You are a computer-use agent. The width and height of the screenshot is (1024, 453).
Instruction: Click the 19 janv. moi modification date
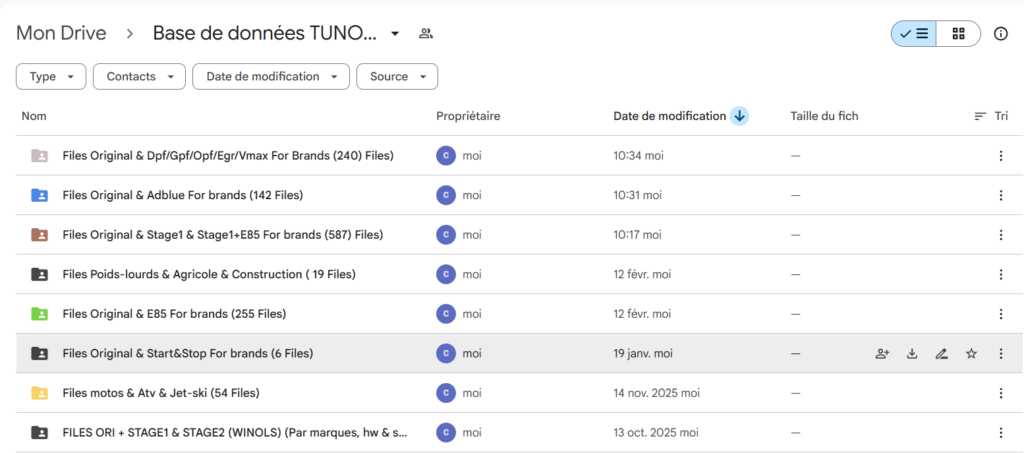(x=643, y=354)
